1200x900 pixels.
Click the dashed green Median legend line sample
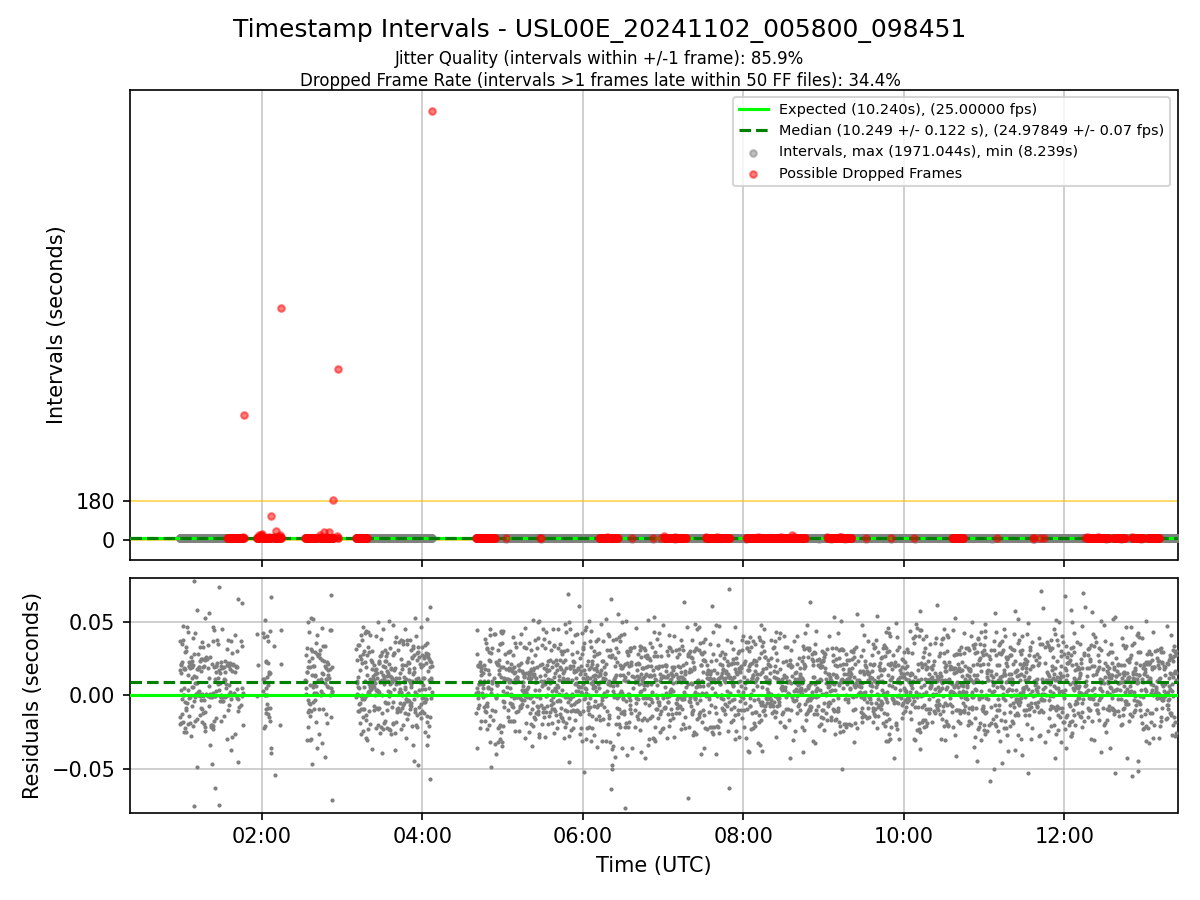754,130
